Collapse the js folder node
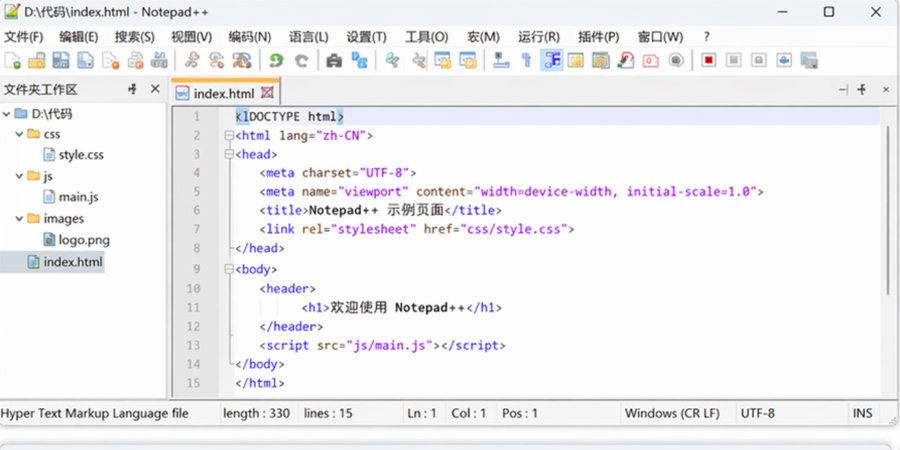900x450 pixels. 20,176
